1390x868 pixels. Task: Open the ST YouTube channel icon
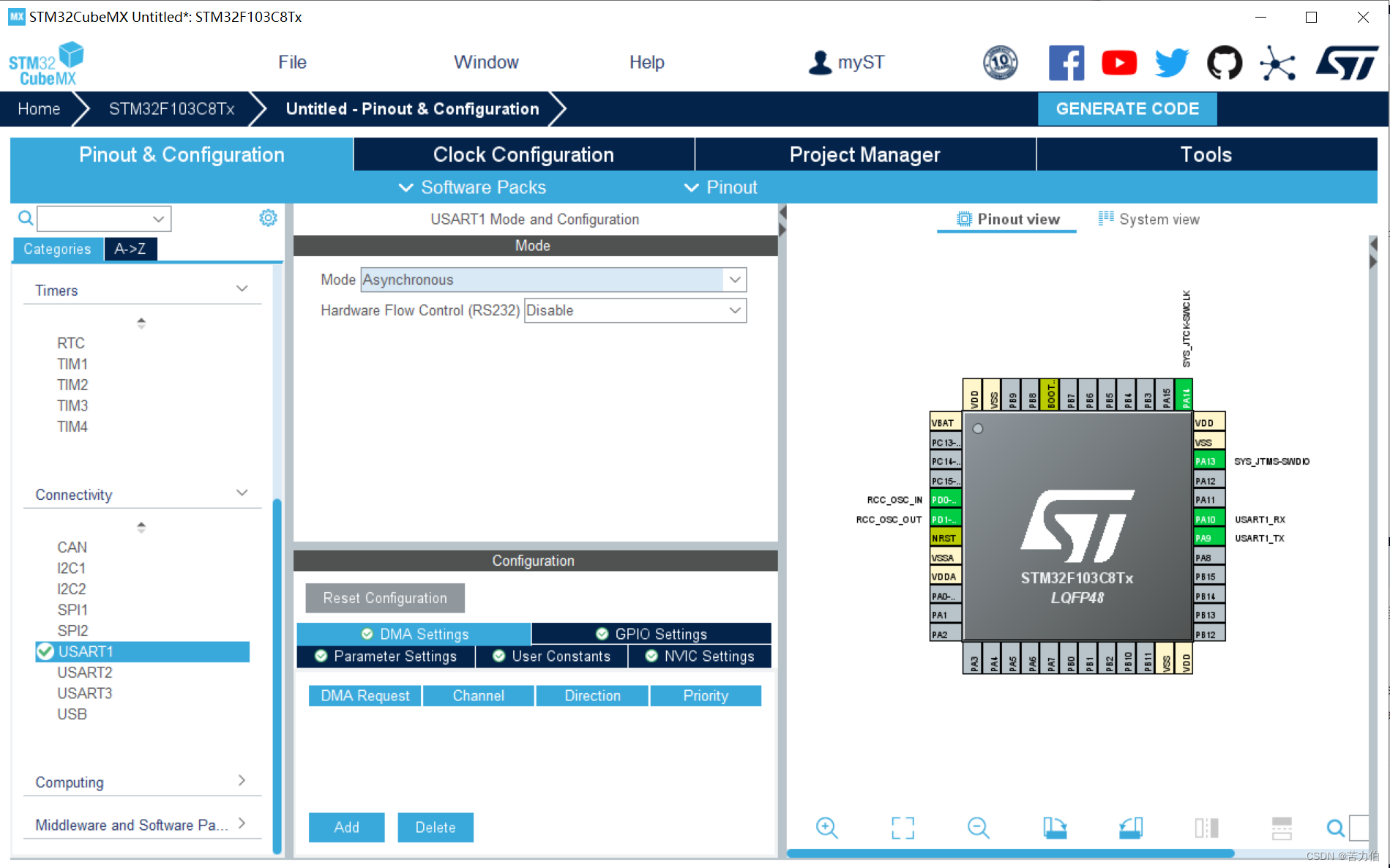[1119, 63]
